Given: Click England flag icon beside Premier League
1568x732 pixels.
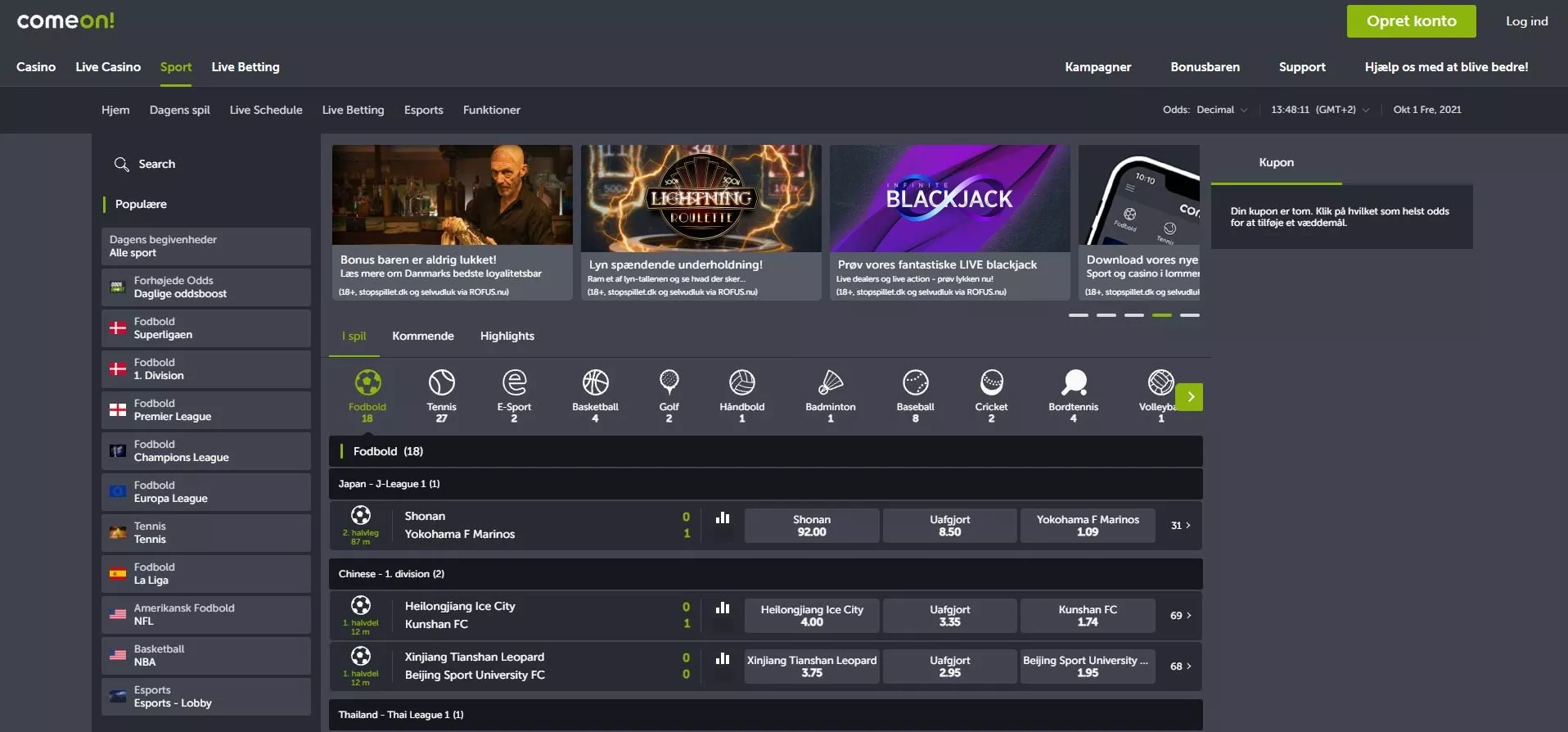Looking at the screenshot, I should pyautogui.click(x=118, y=410).
